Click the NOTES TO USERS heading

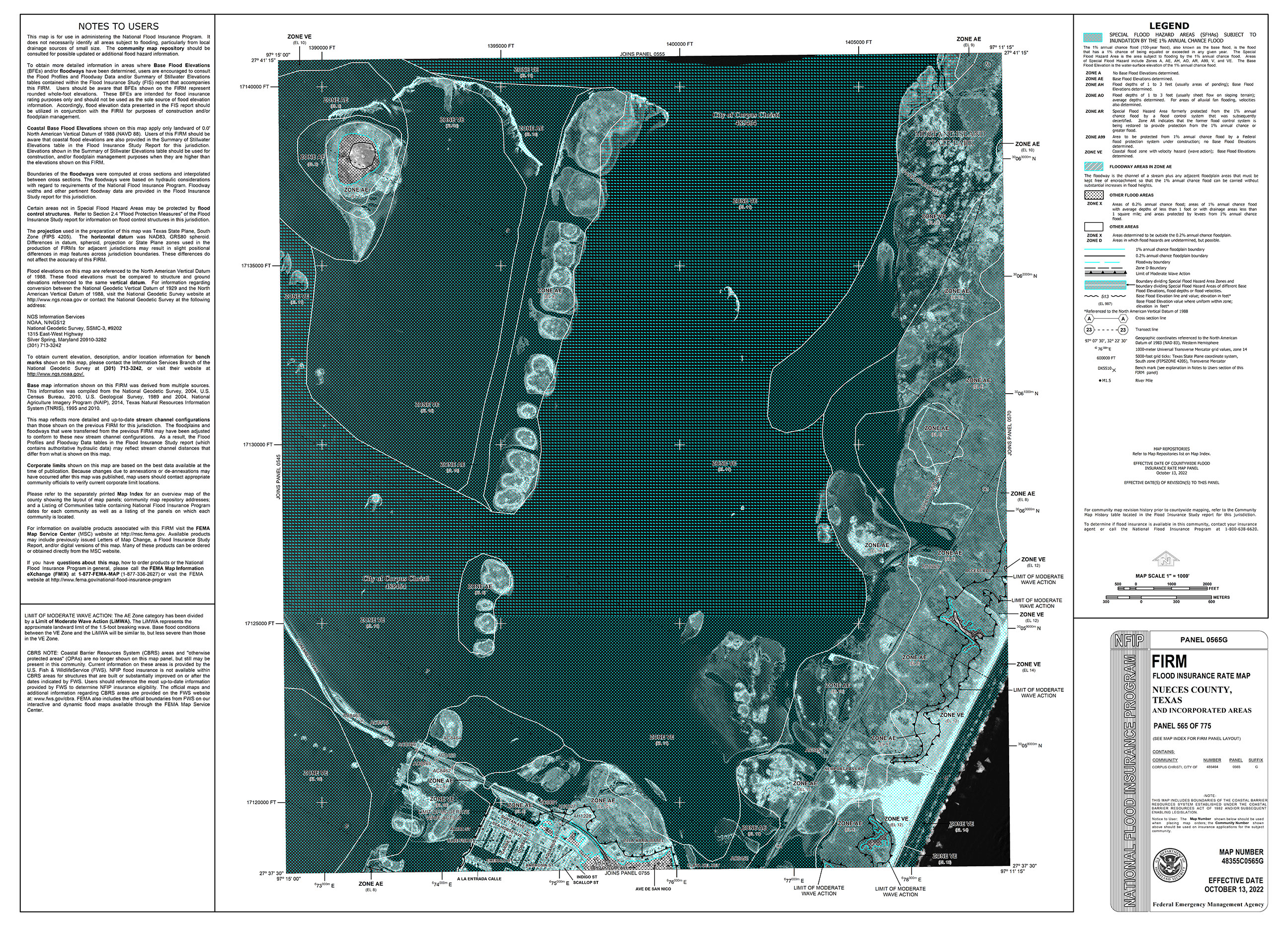click(x=118, y=26)
